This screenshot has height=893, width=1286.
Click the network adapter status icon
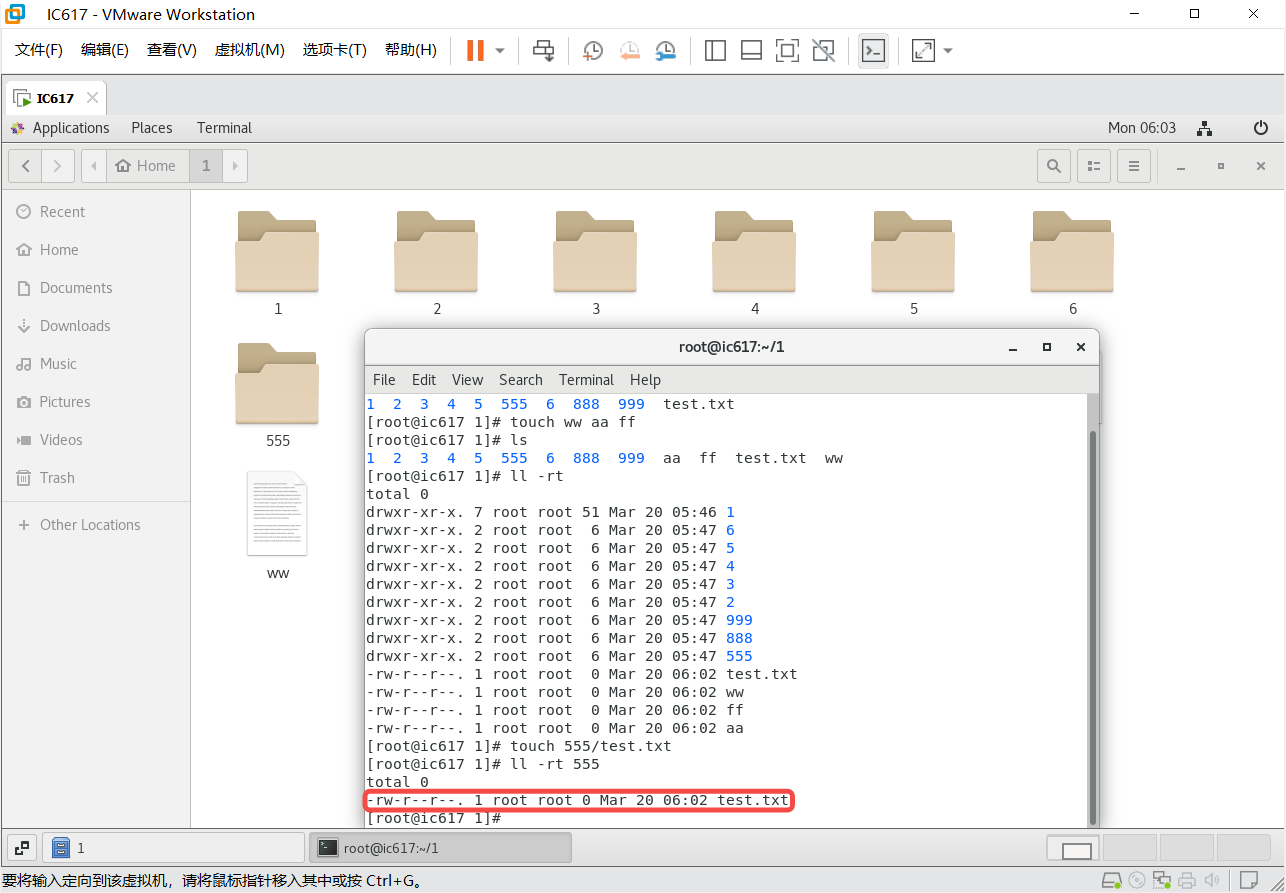point(1162,881)
